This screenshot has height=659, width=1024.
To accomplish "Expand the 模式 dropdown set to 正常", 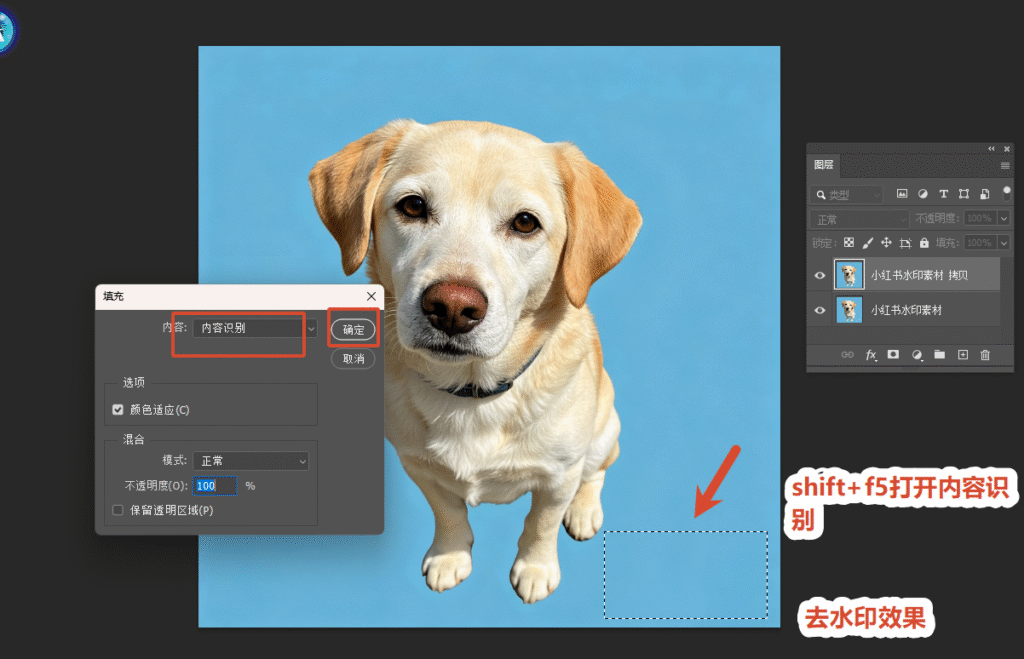I will pos(251,461).
